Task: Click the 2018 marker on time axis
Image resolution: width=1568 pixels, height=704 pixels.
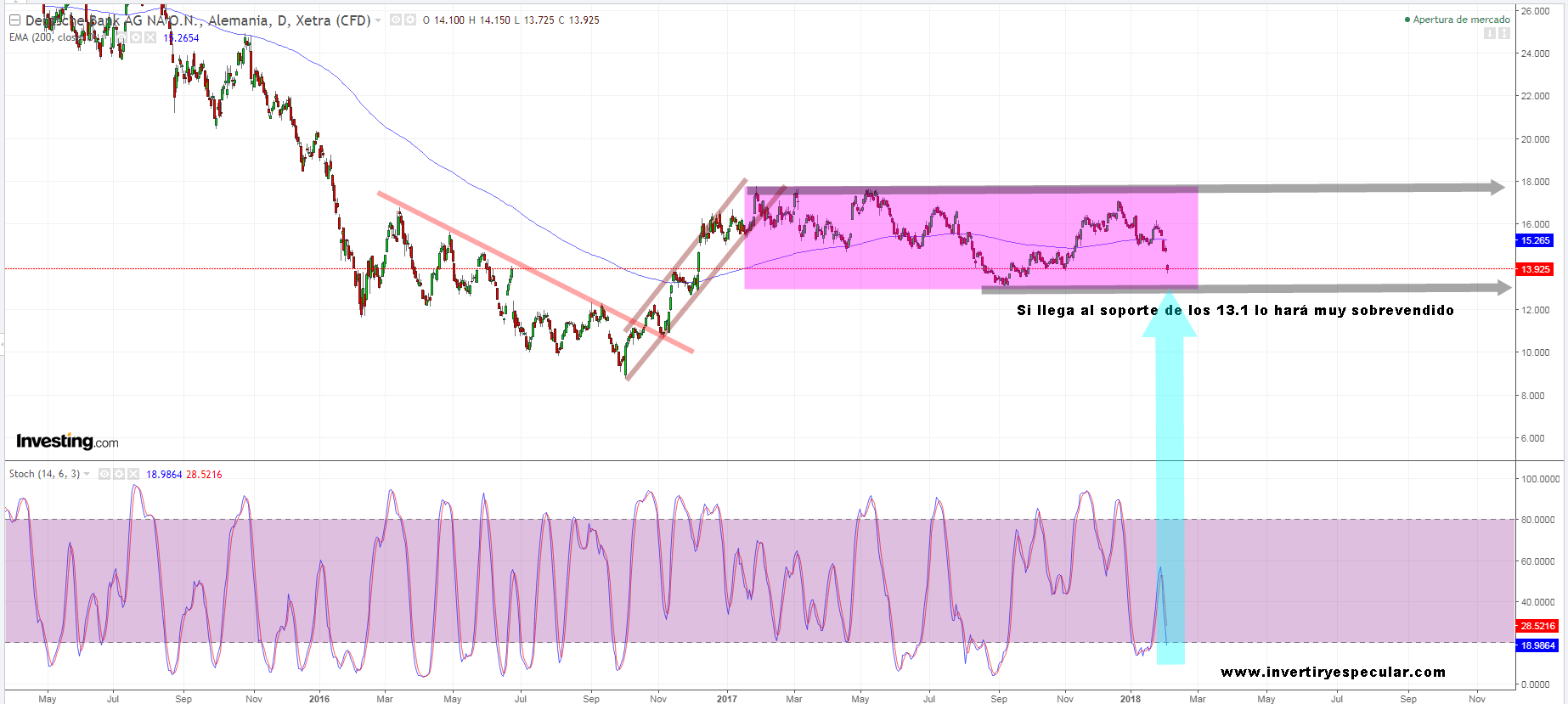Action: coord(1130,699)
